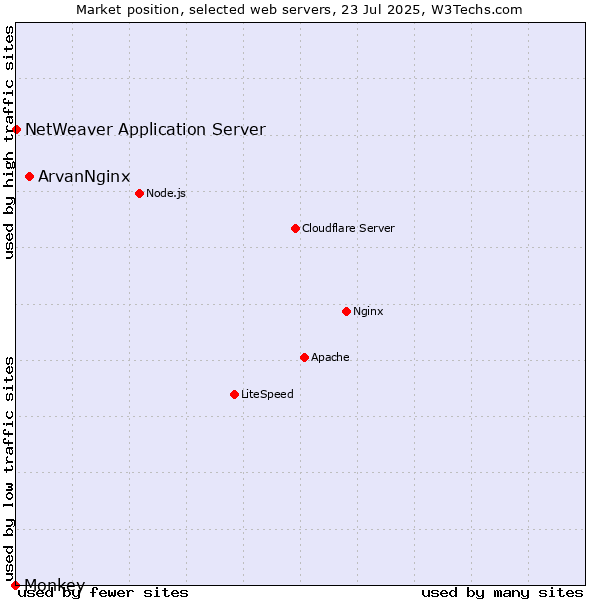
Task: Click the Apache data point marker
Action: (305, 357)
